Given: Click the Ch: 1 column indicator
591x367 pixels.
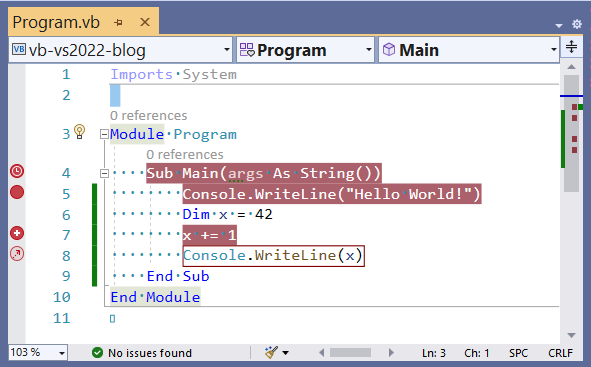Looking at the screenshot, I should click(x=476, y=353).
